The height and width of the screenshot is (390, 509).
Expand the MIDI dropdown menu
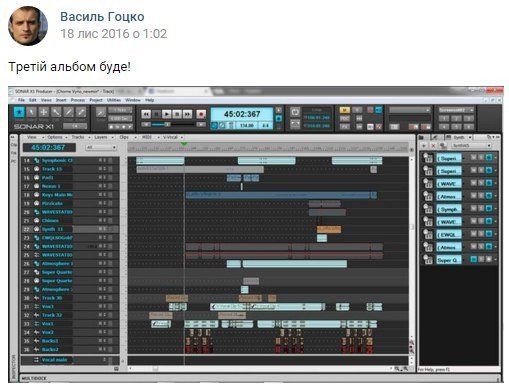pos(150,137)
